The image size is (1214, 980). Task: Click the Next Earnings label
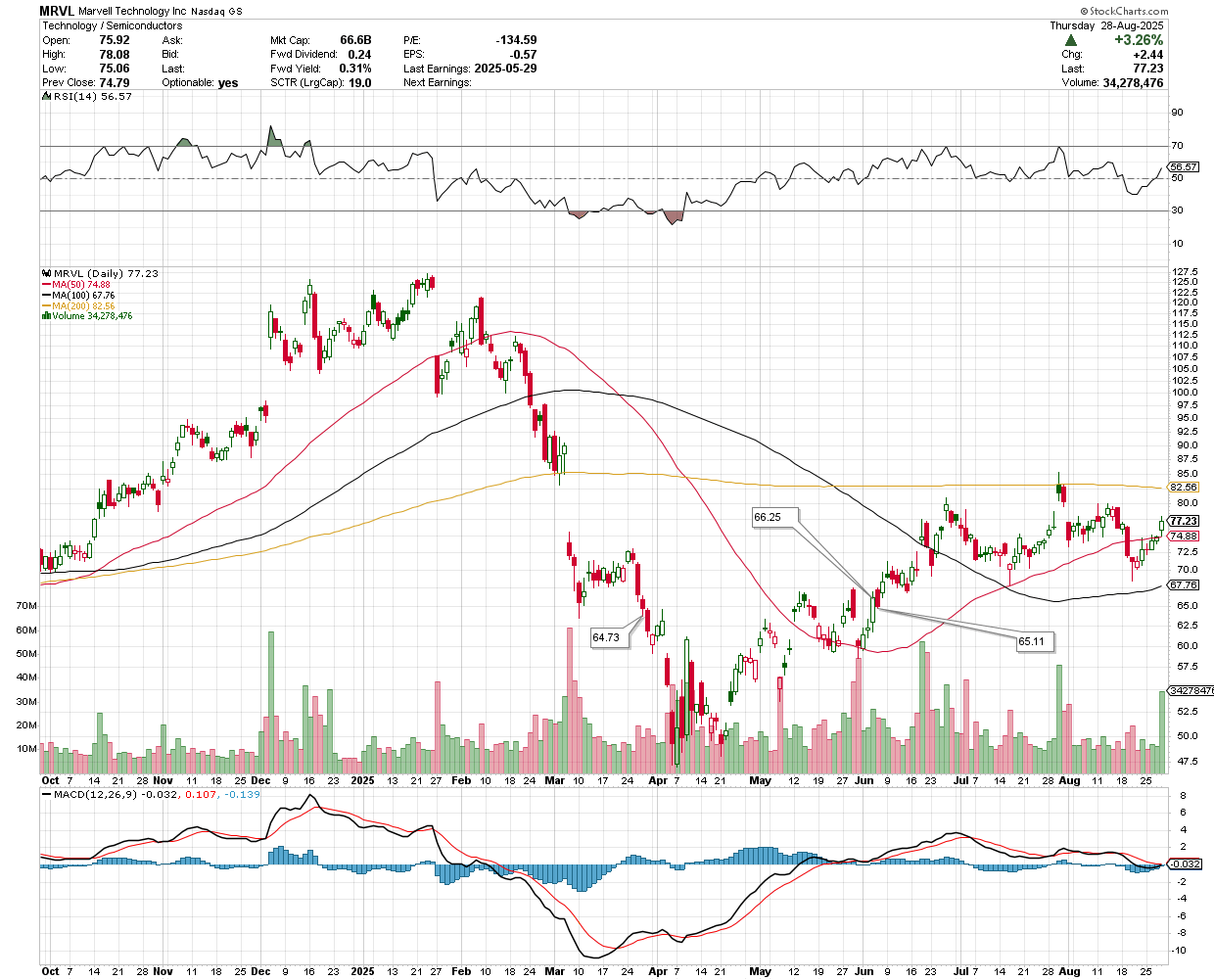[x=438, y=83]
